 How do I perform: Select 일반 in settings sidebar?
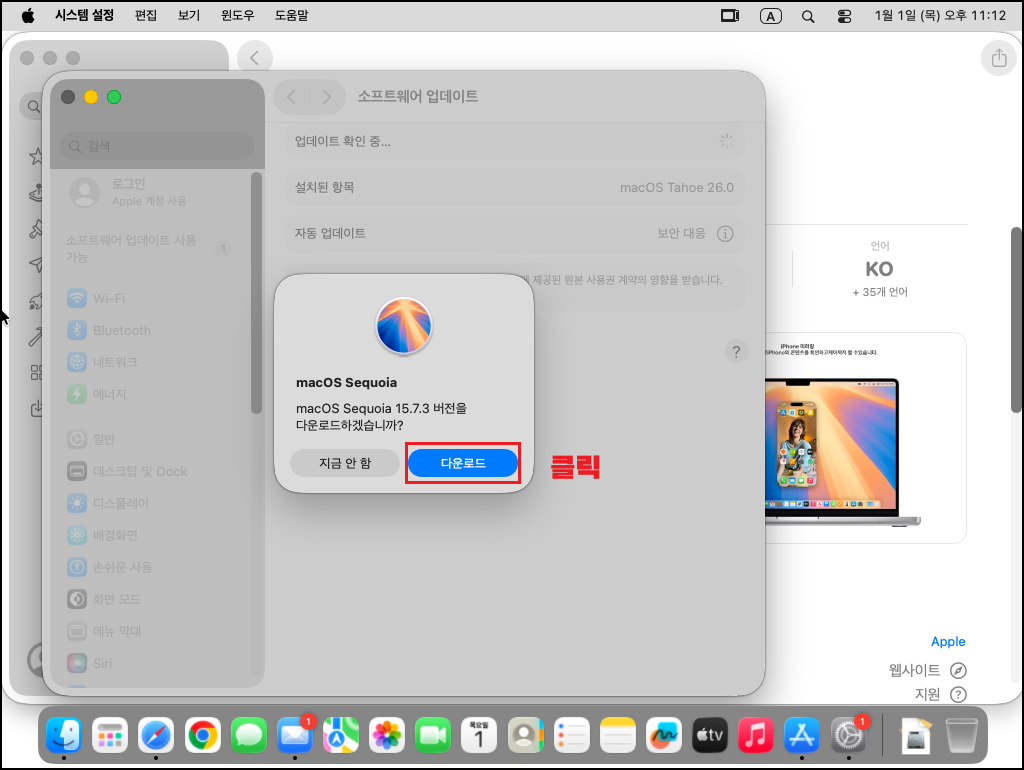[x=150, y=439]
